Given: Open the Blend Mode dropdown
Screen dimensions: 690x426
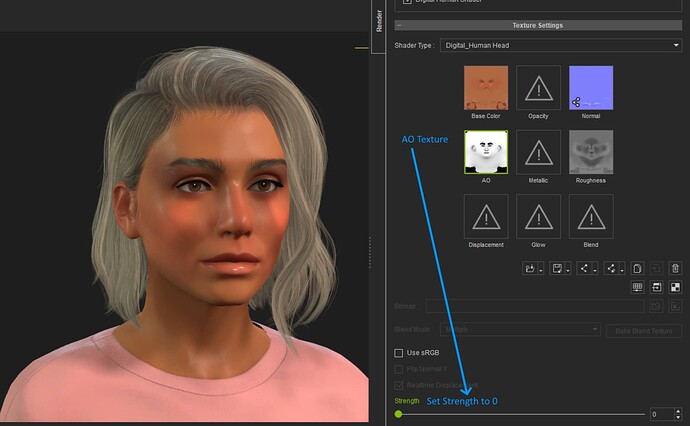Looking at the screenshot, I should pos(520,330).
